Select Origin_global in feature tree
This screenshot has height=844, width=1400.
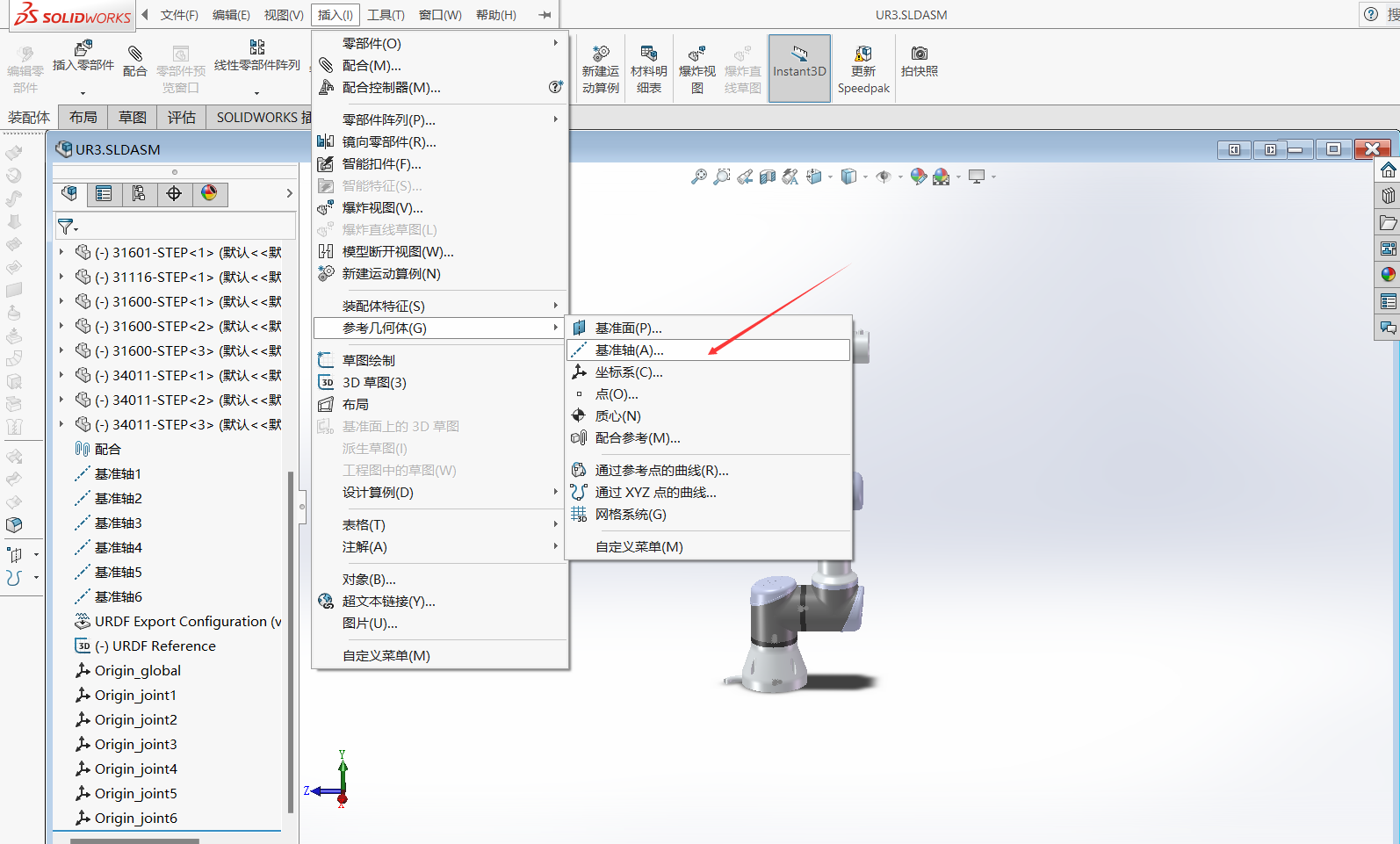[138, 670]
